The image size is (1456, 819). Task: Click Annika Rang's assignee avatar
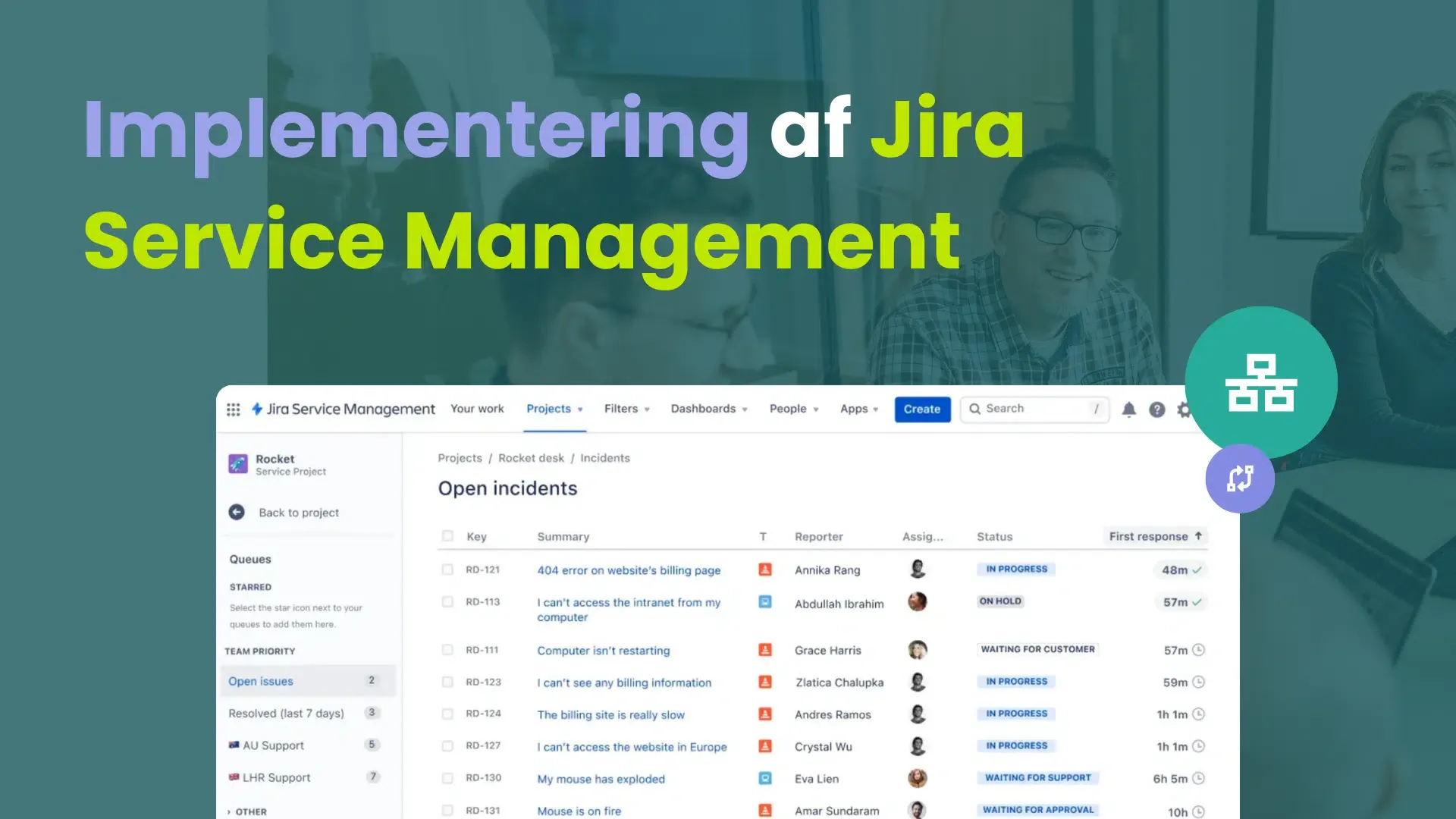click(x=918, y=570)
